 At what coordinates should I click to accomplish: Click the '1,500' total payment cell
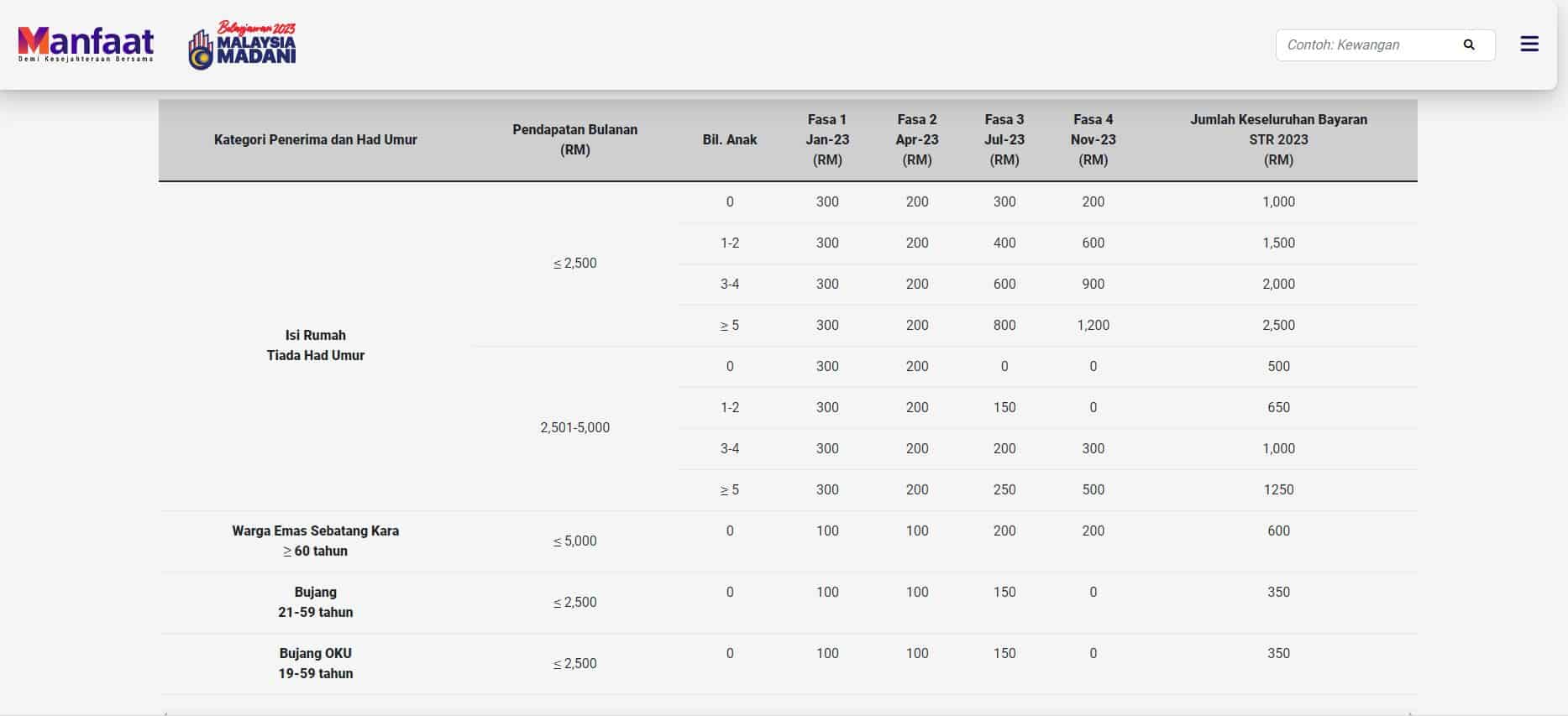1278,243
